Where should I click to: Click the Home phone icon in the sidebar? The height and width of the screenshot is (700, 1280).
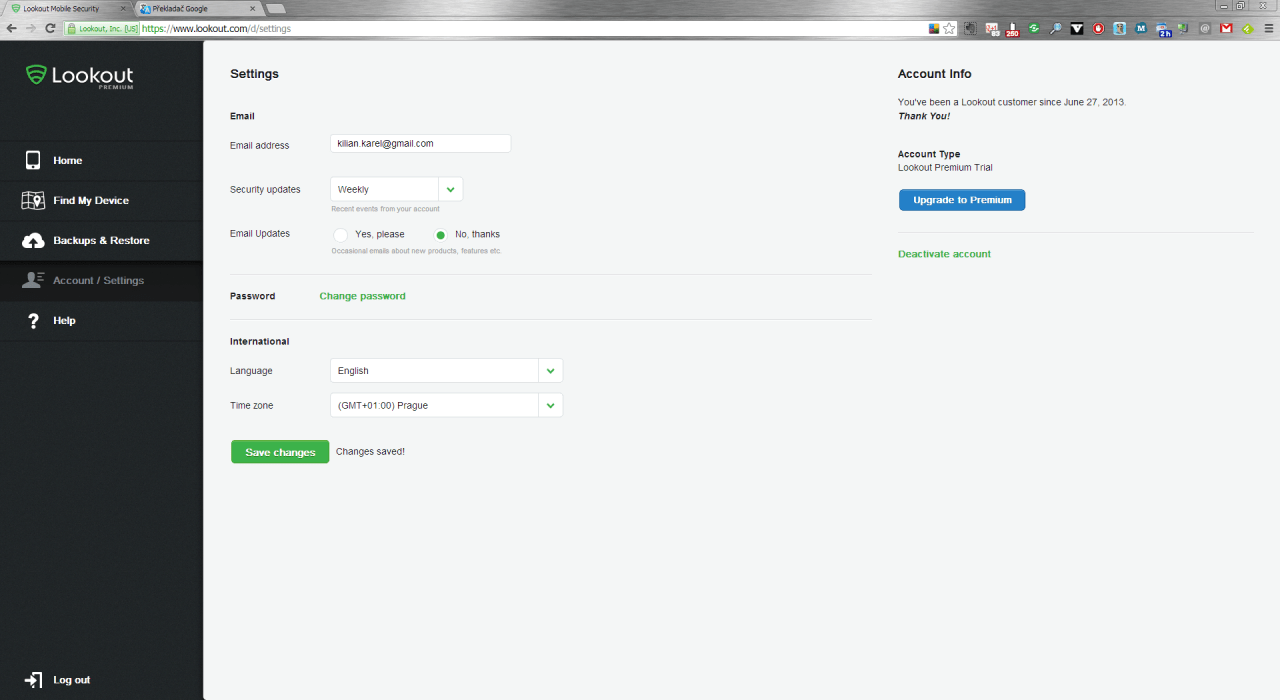coord(33,160)
